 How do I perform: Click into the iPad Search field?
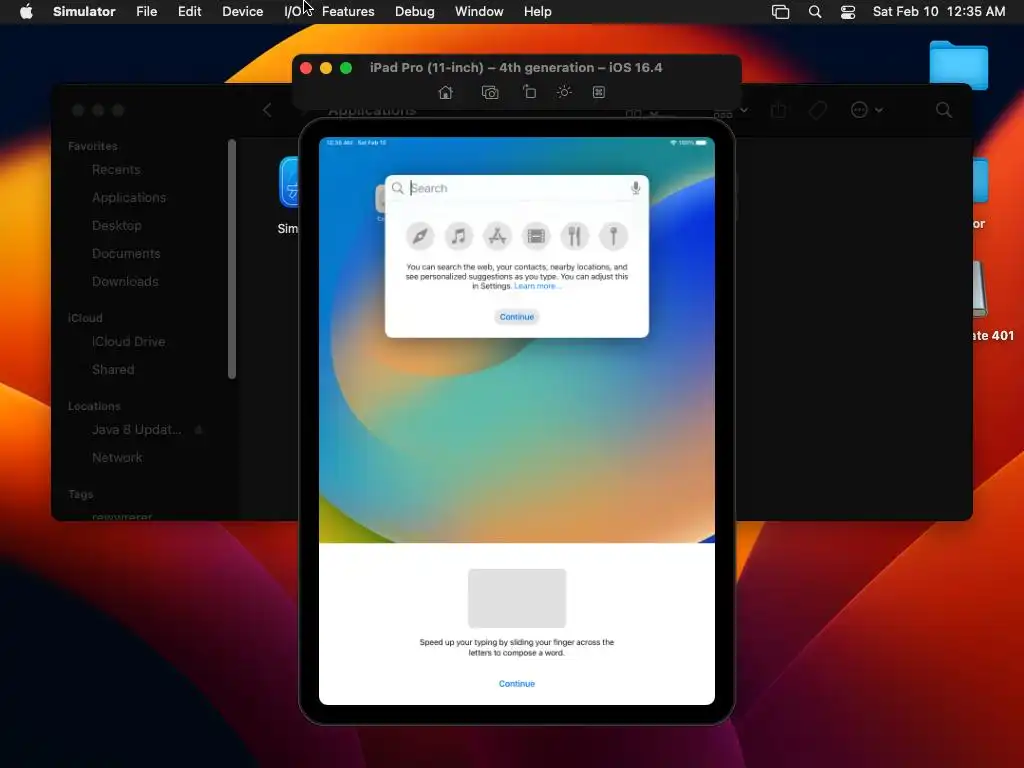coord(517,188)
